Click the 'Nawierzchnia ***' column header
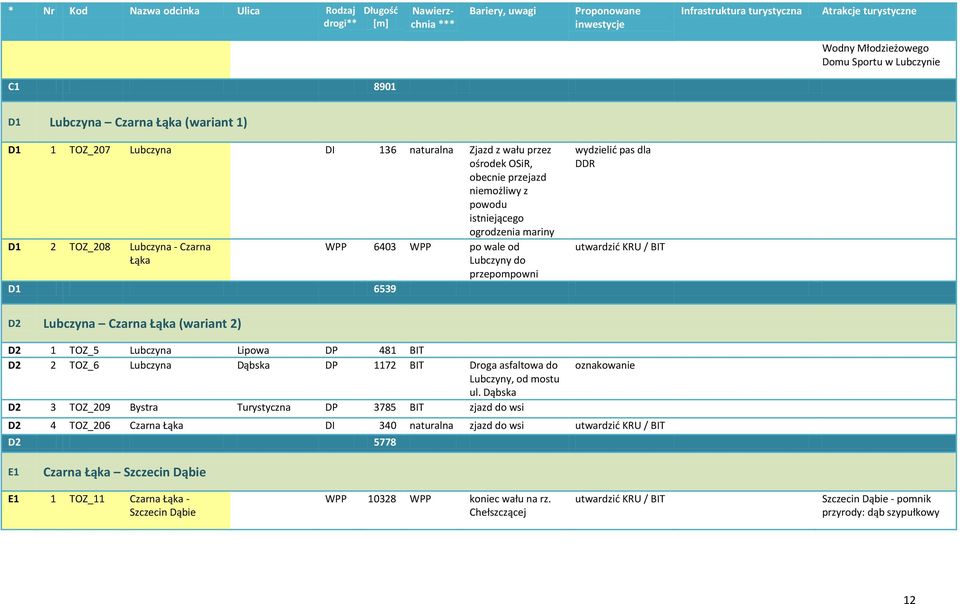The height and width of the screenshot is (604, 960). pos(432,18)
